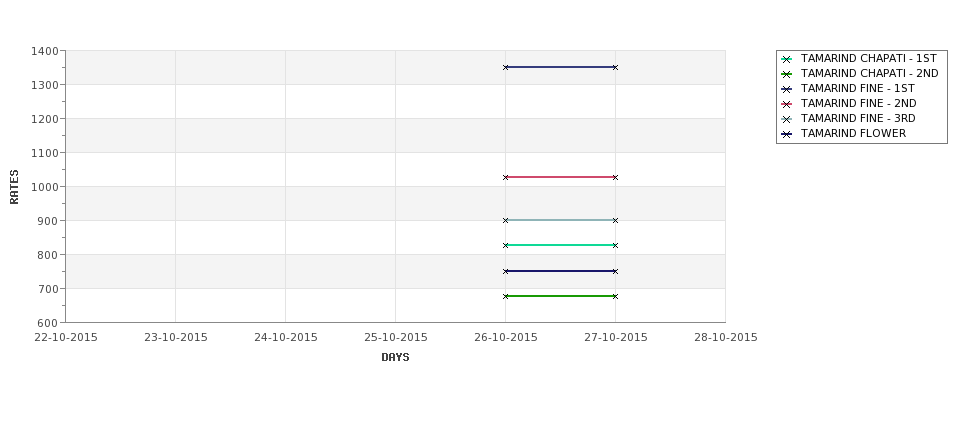
Task: Click the TAMARIND FINE - 1ST legend marker
Action: [787, 89]
